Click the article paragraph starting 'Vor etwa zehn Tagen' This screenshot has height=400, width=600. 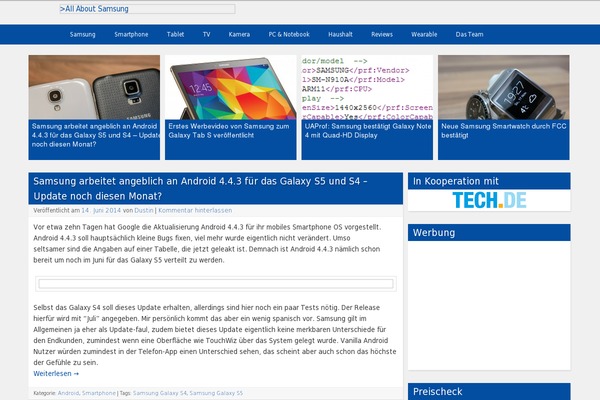click(x=207, y=243)
